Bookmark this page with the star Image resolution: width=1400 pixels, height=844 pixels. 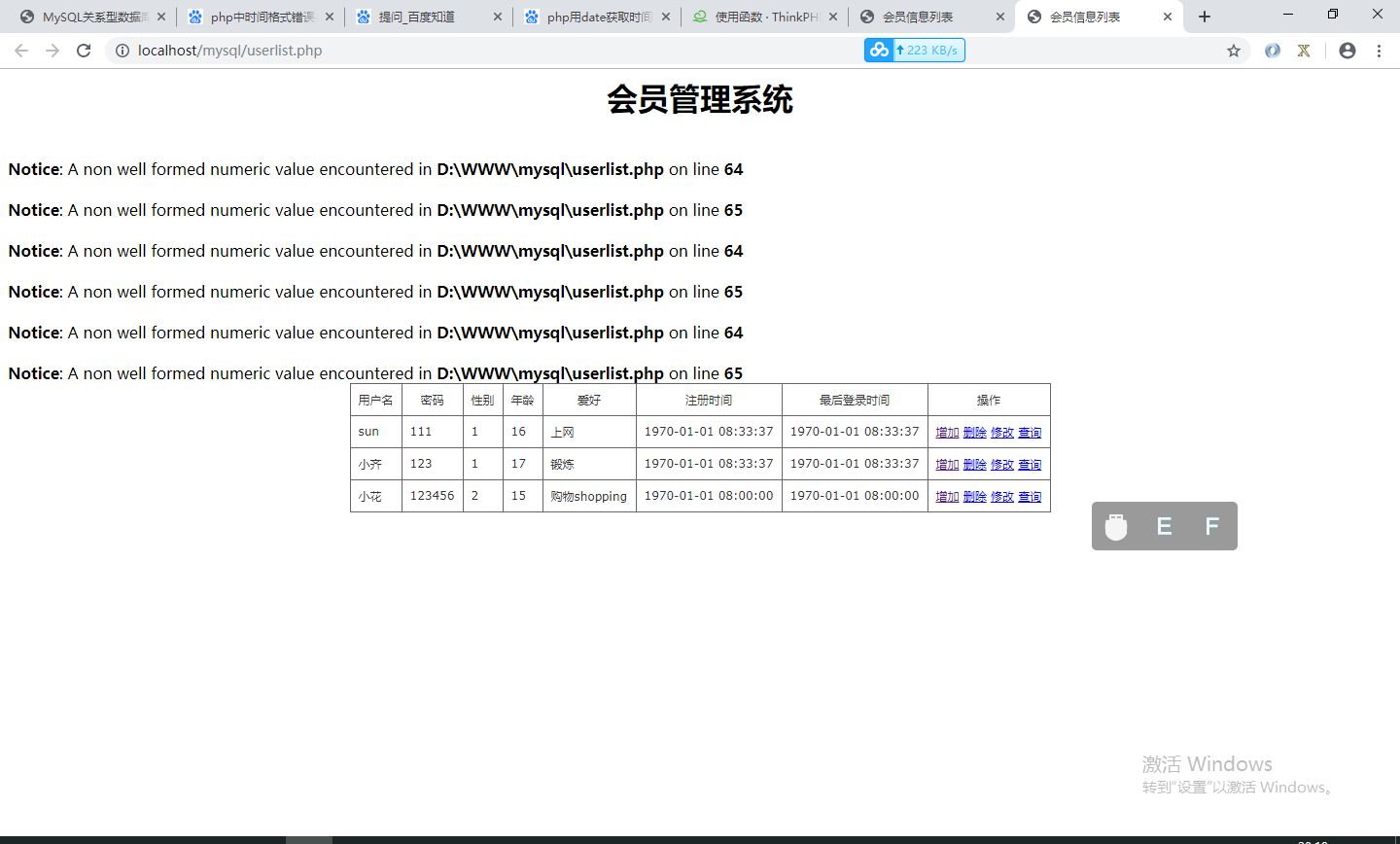click(1233, 50)
